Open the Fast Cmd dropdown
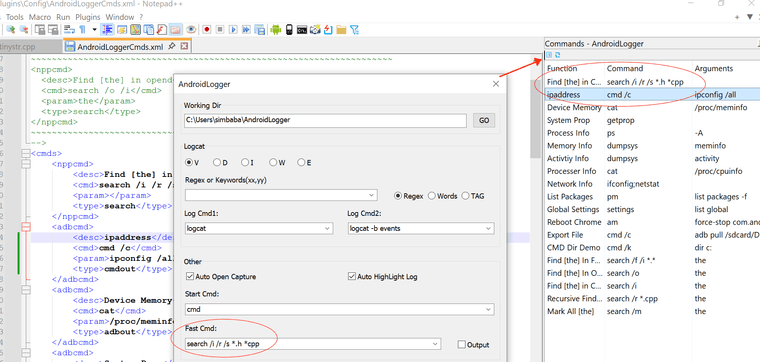The height and width of the screenshot is (362, 760). click(435, 344)
